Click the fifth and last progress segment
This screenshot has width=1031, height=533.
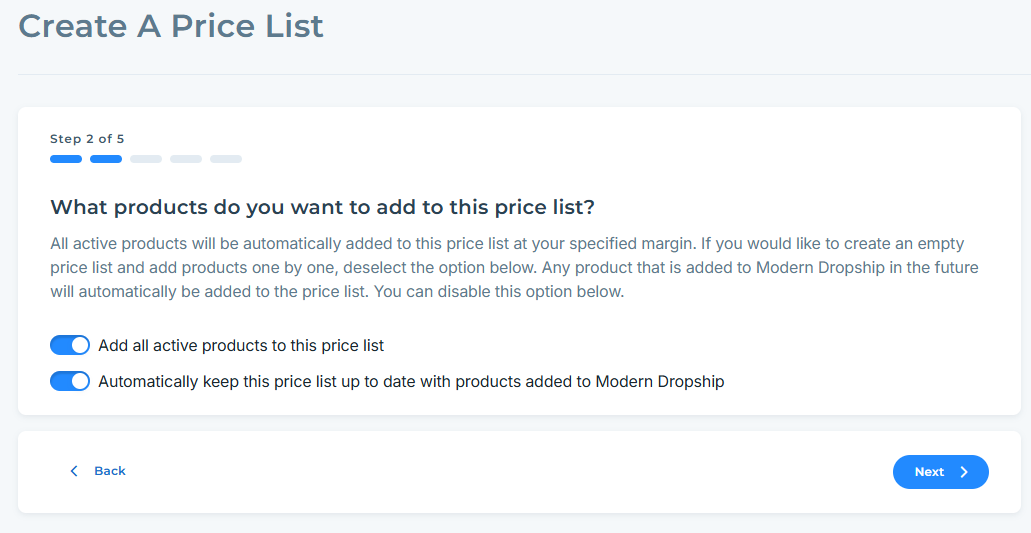226,159
